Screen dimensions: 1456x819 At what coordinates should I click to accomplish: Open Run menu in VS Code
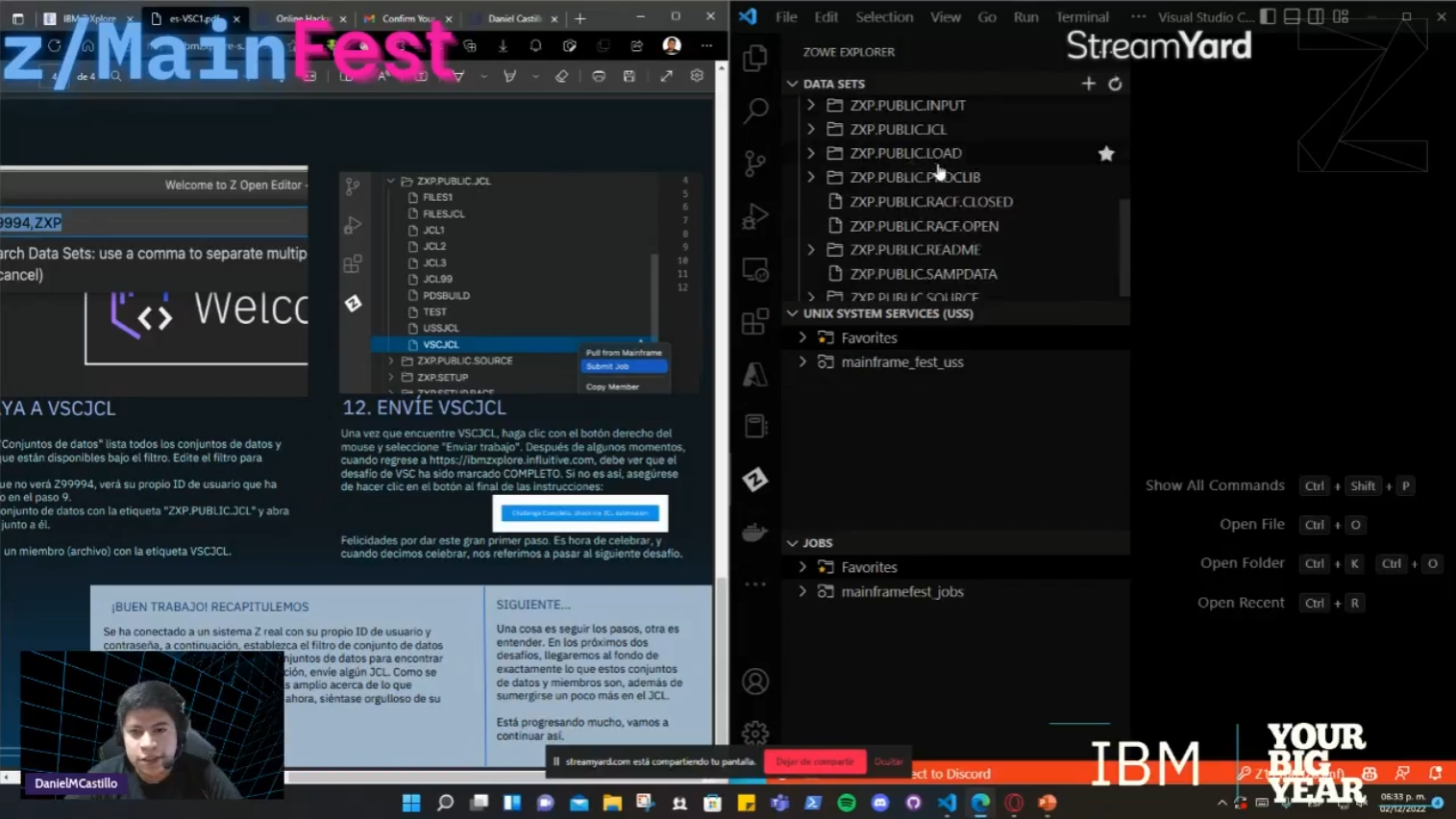coord(1025,16)
